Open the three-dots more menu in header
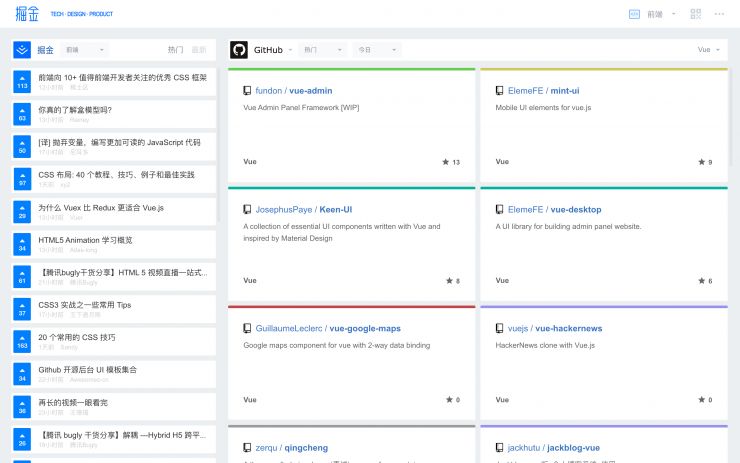The image size is (740, 463). (719, 14)
